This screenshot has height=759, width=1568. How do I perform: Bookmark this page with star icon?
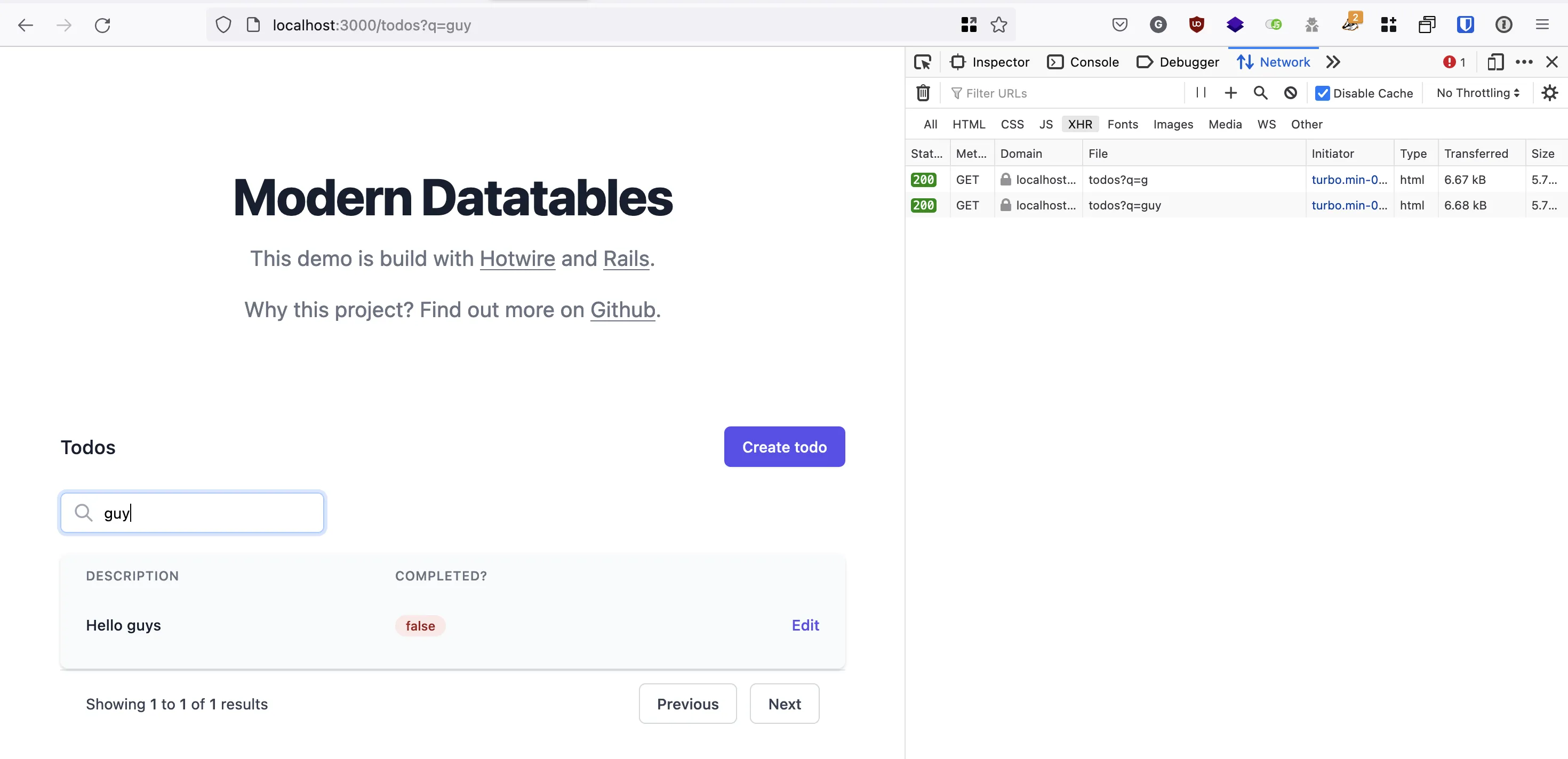[x=998, y=25]
